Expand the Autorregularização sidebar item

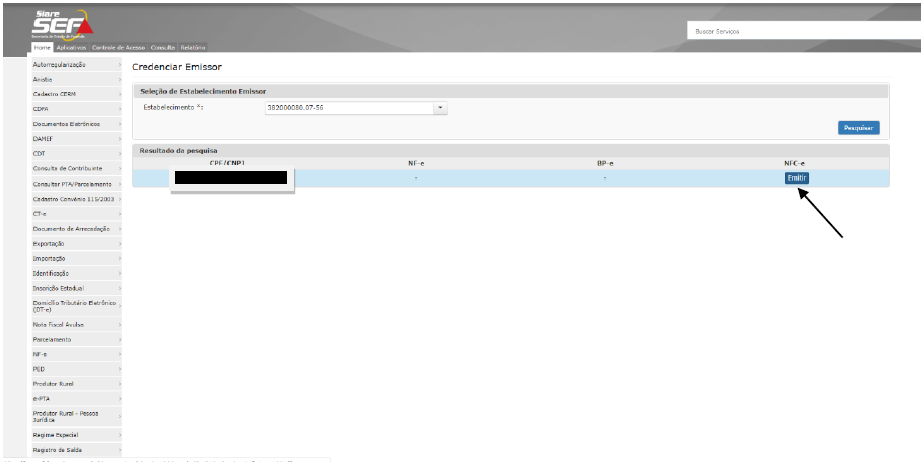coord(76,64)
